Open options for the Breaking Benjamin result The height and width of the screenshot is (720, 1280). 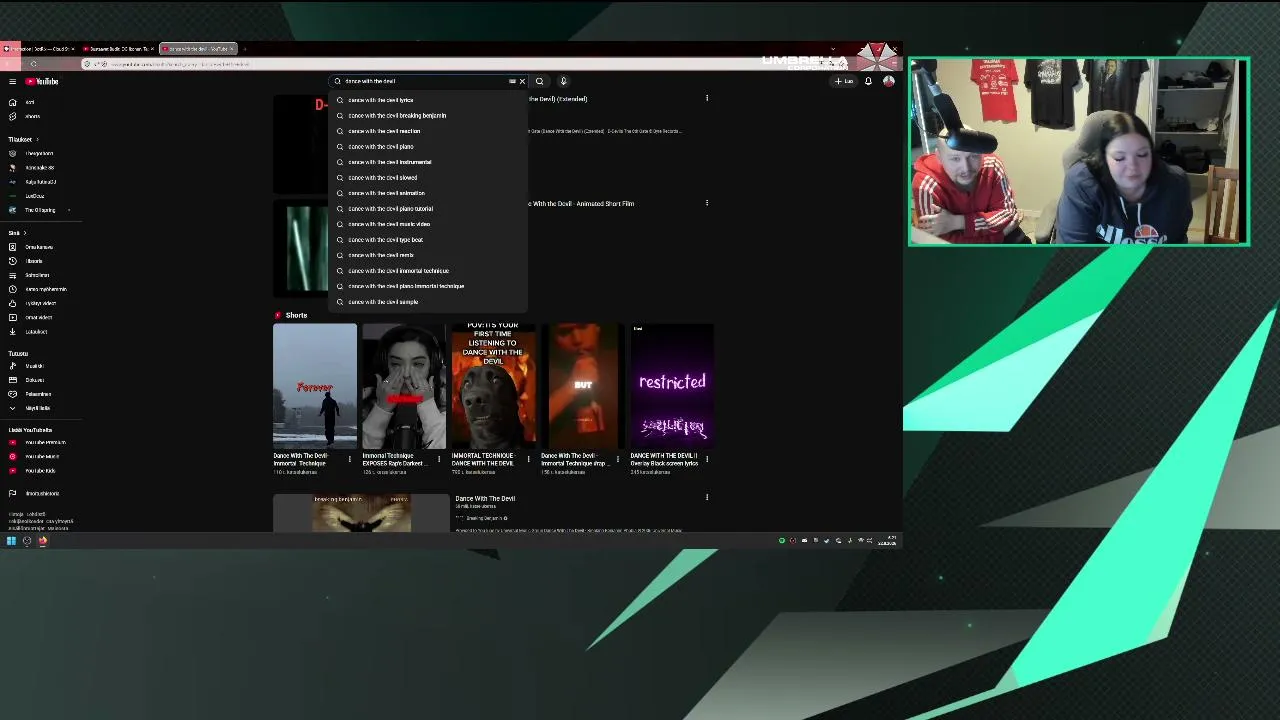(707, 497)
